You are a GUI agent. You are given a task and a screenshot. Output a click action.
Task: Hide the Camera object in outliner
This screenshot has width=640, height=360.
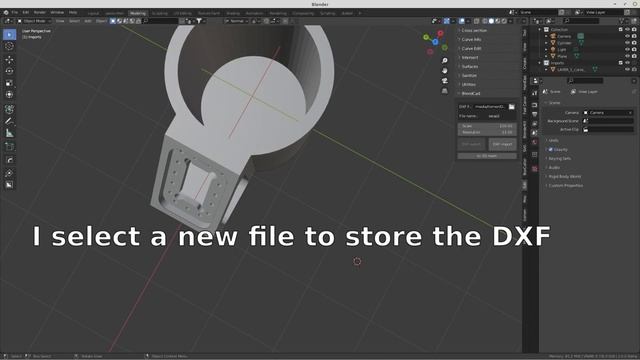[627, 36]
